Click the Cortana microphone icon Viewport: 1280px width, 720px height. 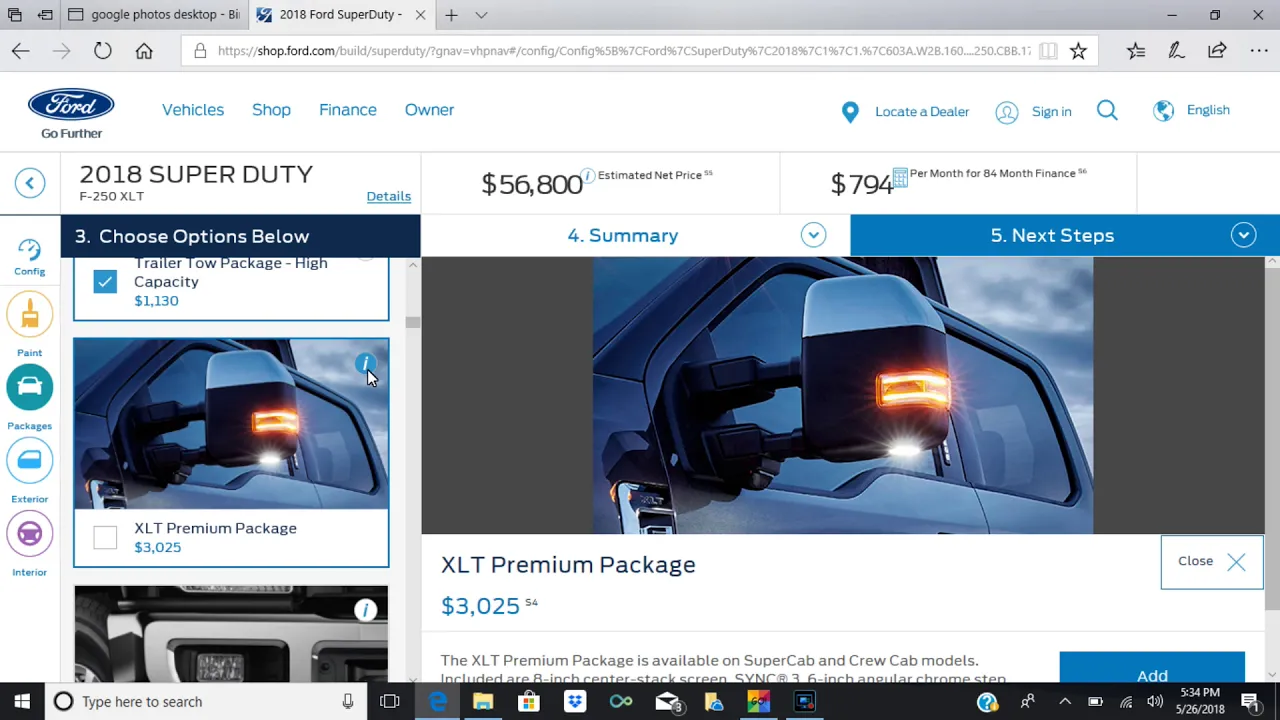[347, 702]
